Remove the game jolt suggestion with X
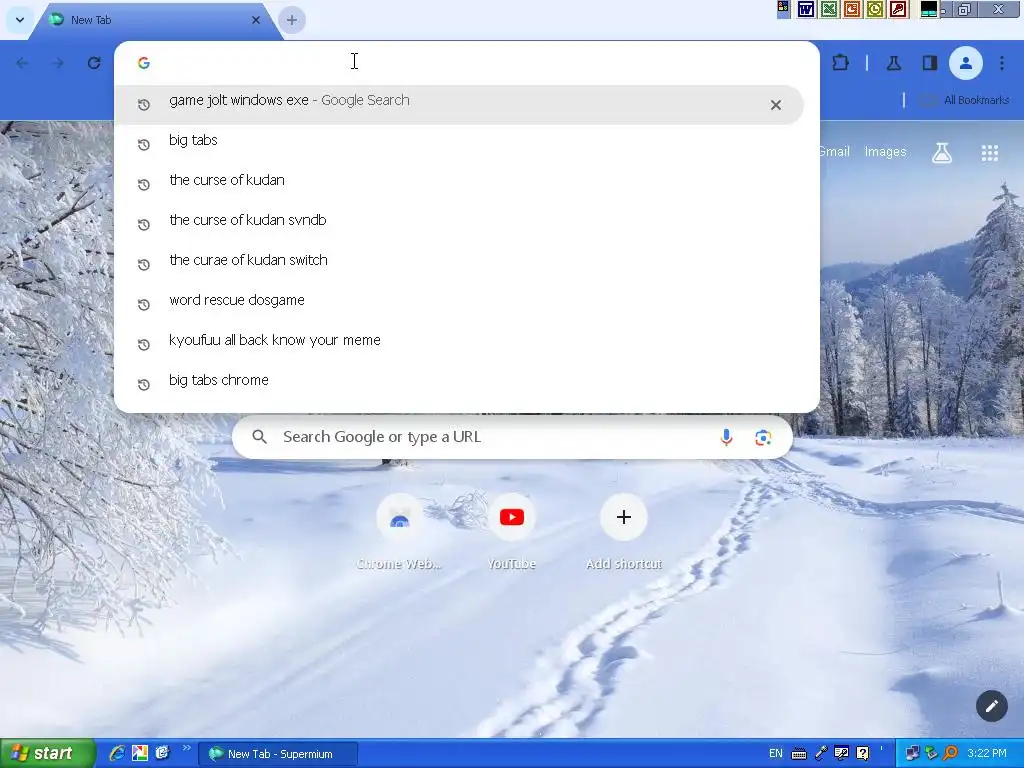Image resolution: width=1024 pixels, height=768 pixels. (x=775, y=105)
